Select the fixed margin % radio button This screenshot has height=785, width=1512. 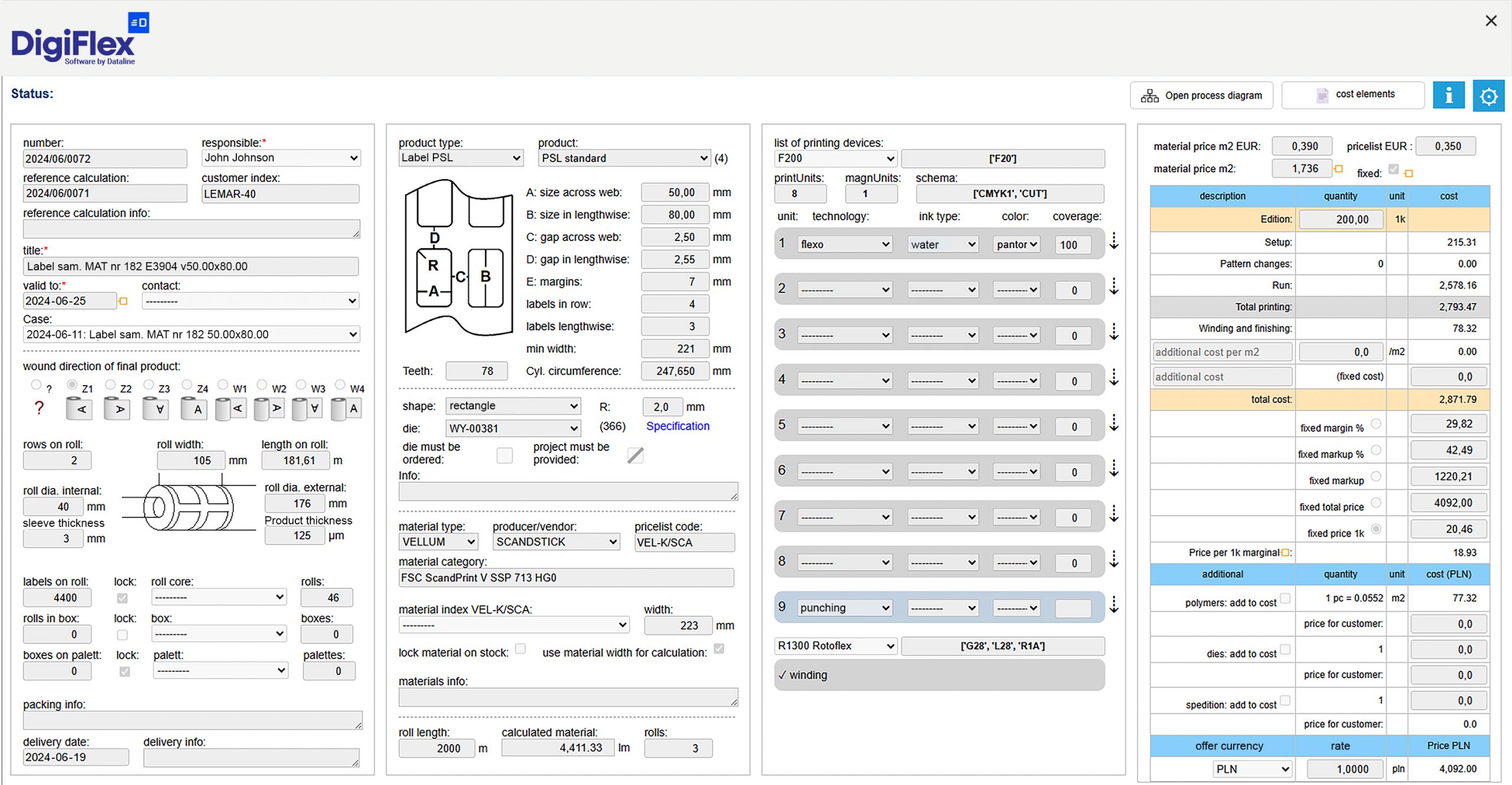point(1376,424)
